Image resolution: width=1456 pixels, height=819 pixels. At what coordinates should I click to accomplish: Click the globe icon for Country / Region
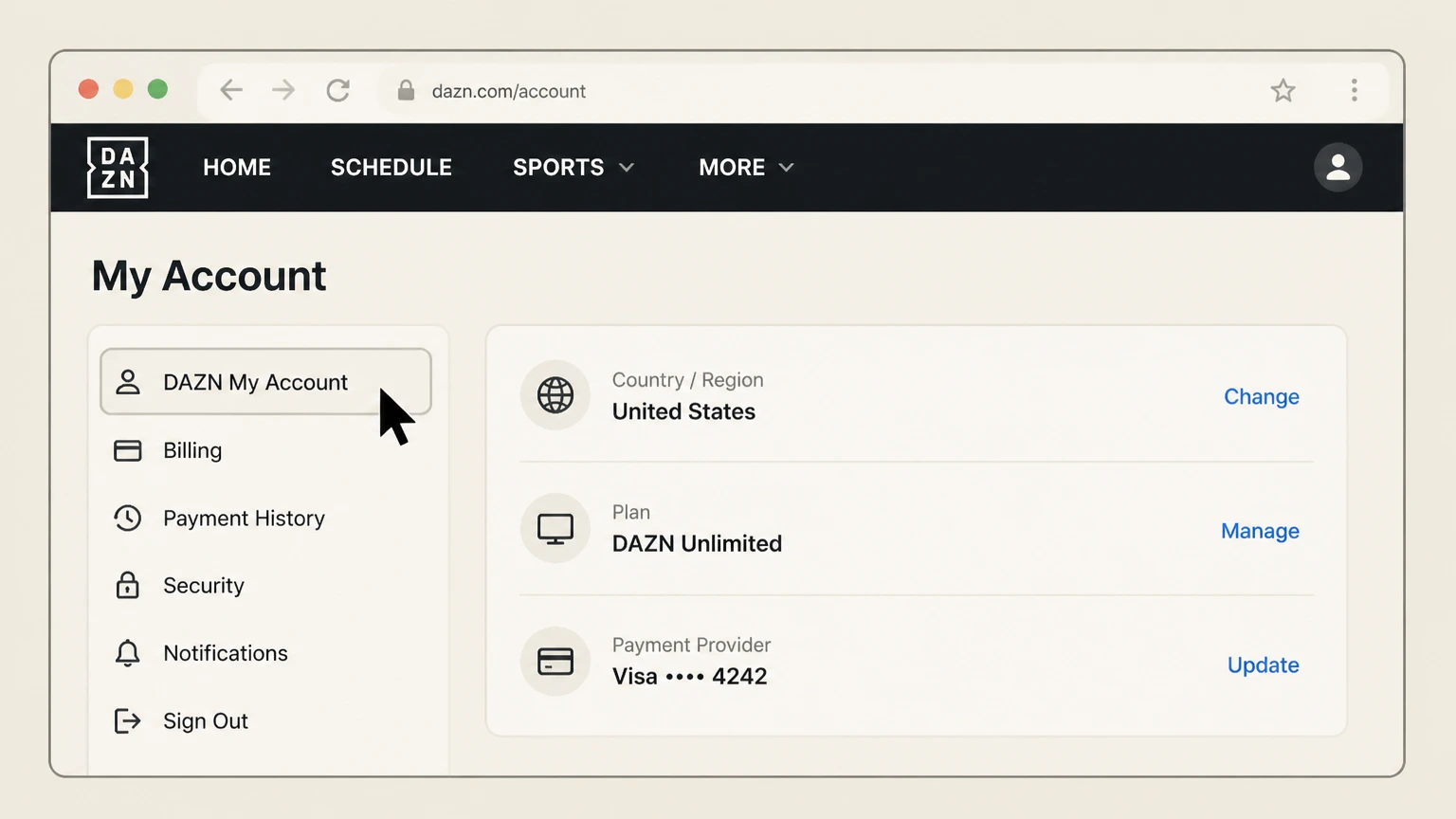(555, 395)
